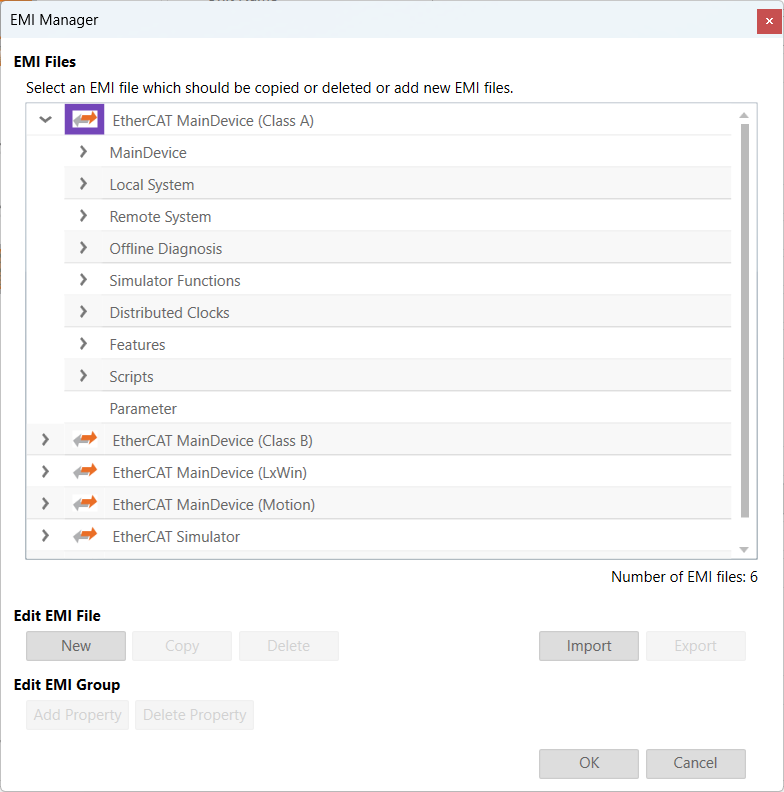
Task: Expand the Remote System group
Action: click(84, 216)
